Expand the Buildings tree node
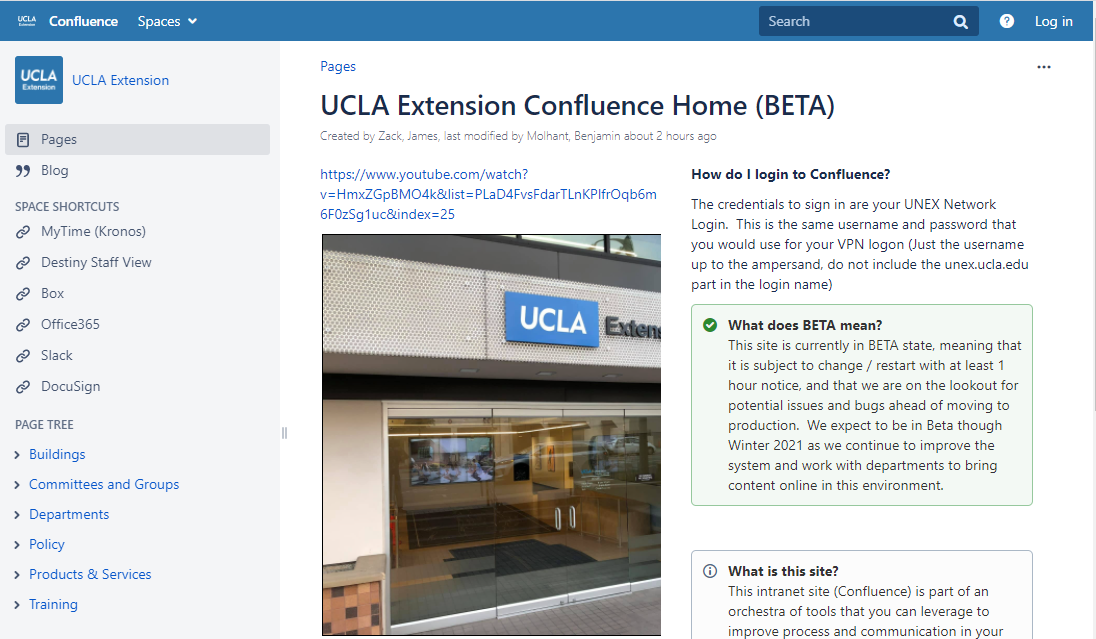 pyautogui.click(x=17, y=455)
